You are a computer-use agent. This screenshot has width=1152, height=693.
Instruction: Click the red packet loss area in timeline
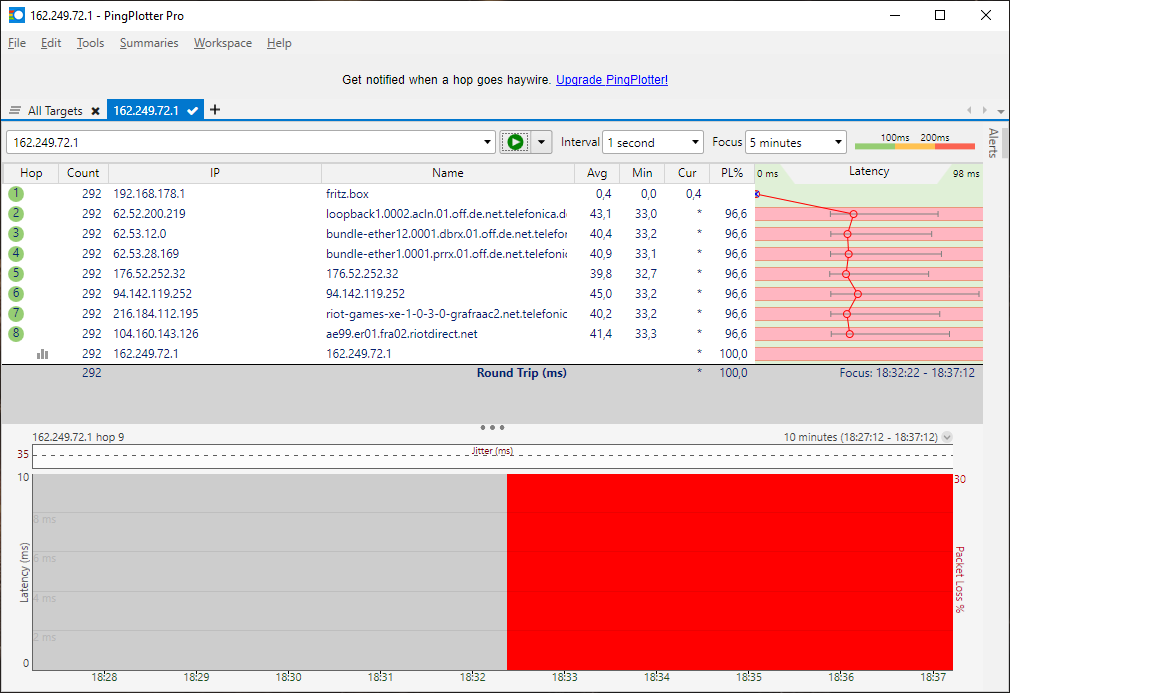pyautogui.click(x=730, y=572)
